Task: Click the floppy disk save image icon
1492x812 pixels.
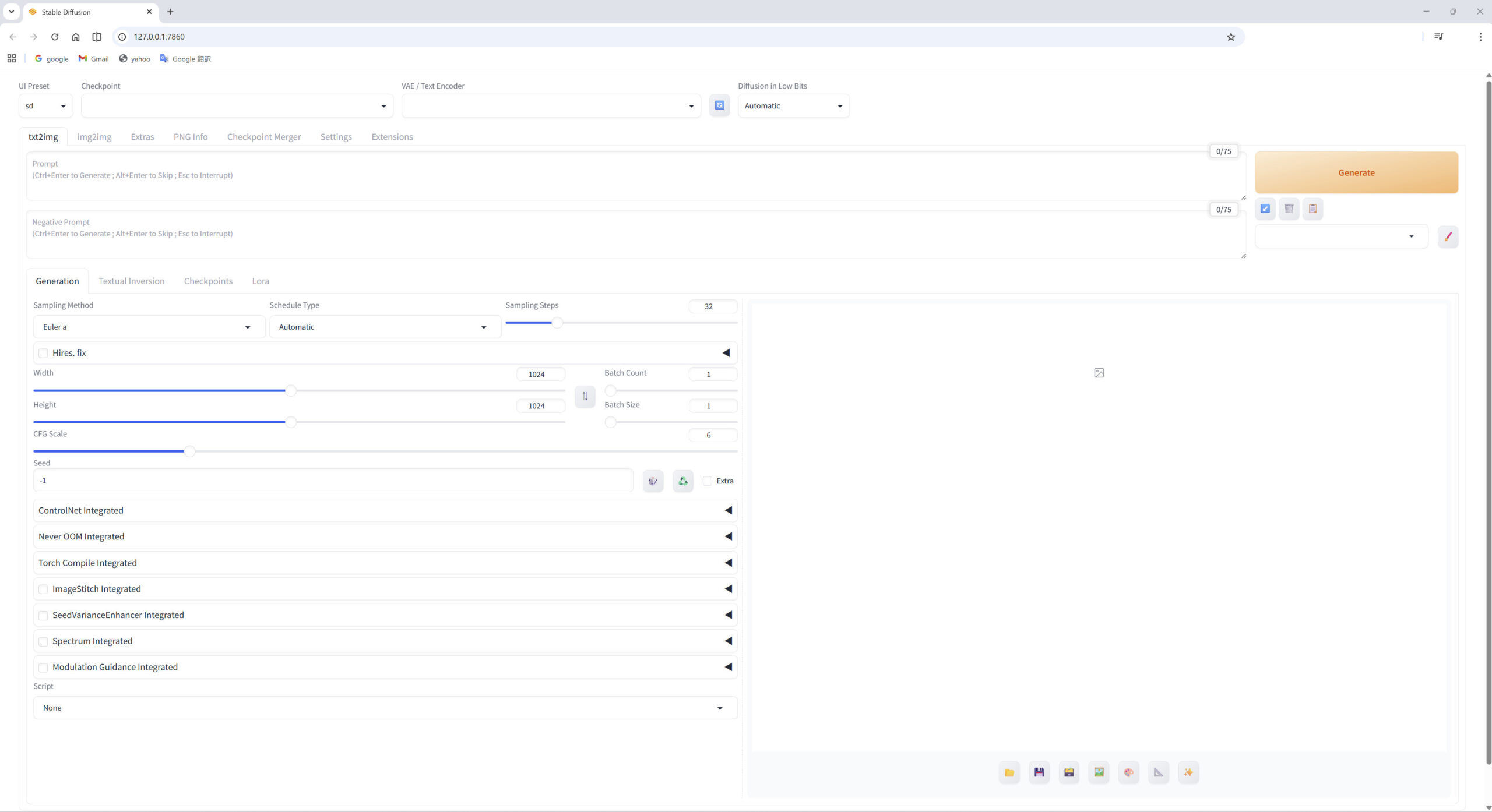Action: coord(1039,772)
